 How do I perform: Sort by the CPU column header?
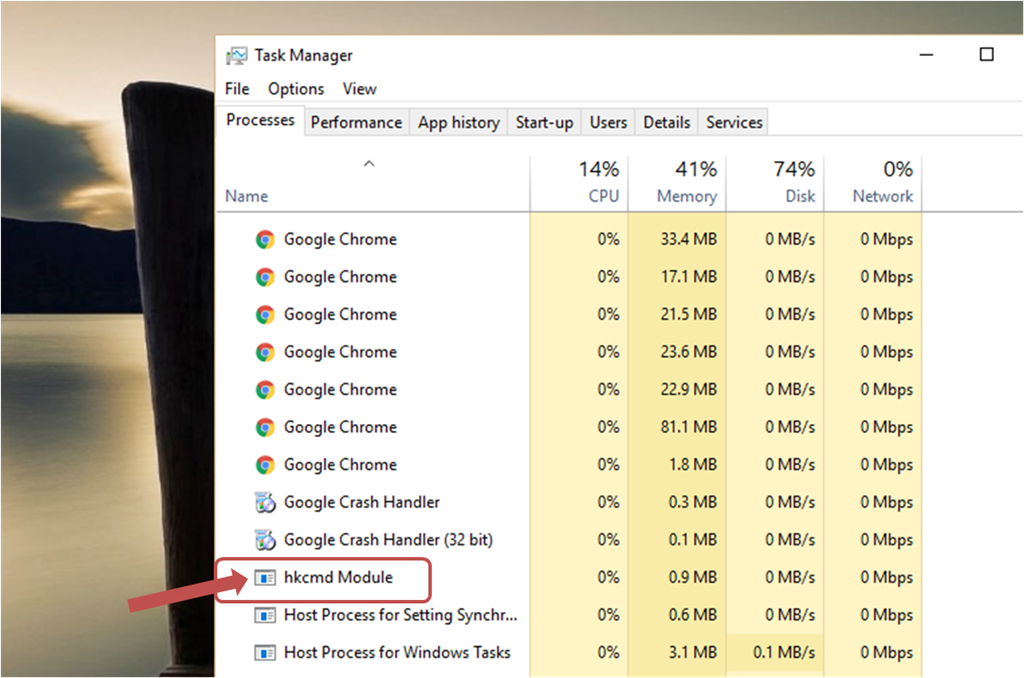[603, 197]
